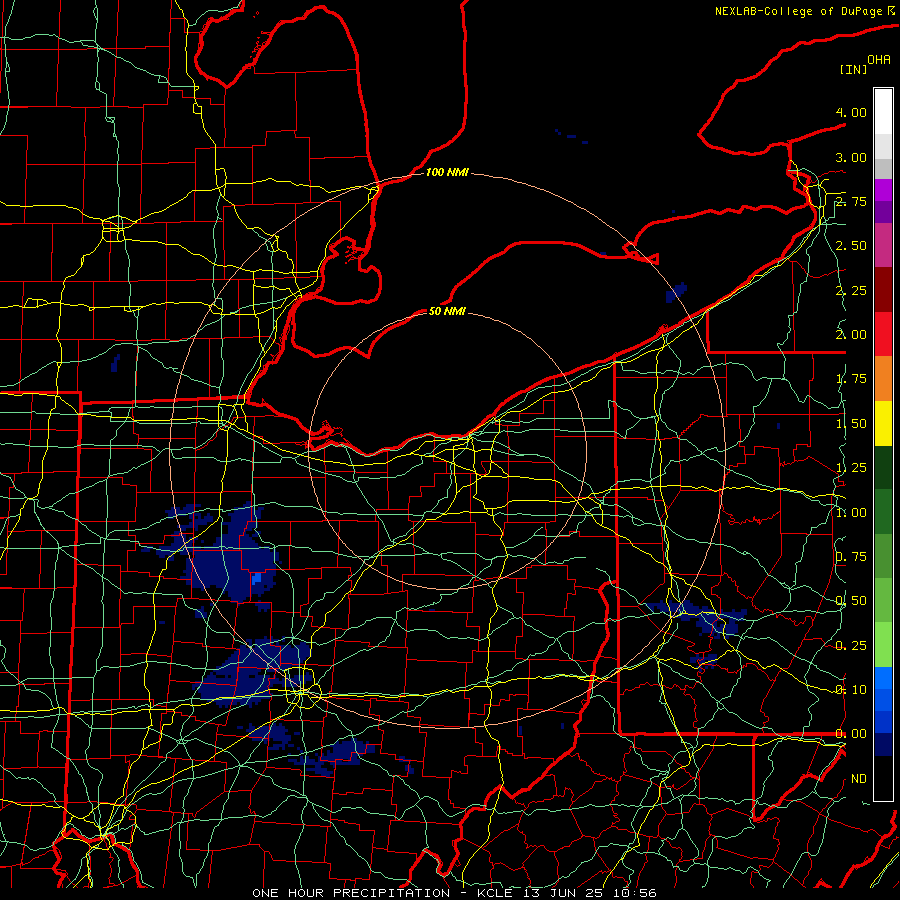Click the light blue precipitation pixel cluster
The width and height of the screenshot is (900, 900).
pyautogui.click(x=257, y=578)
